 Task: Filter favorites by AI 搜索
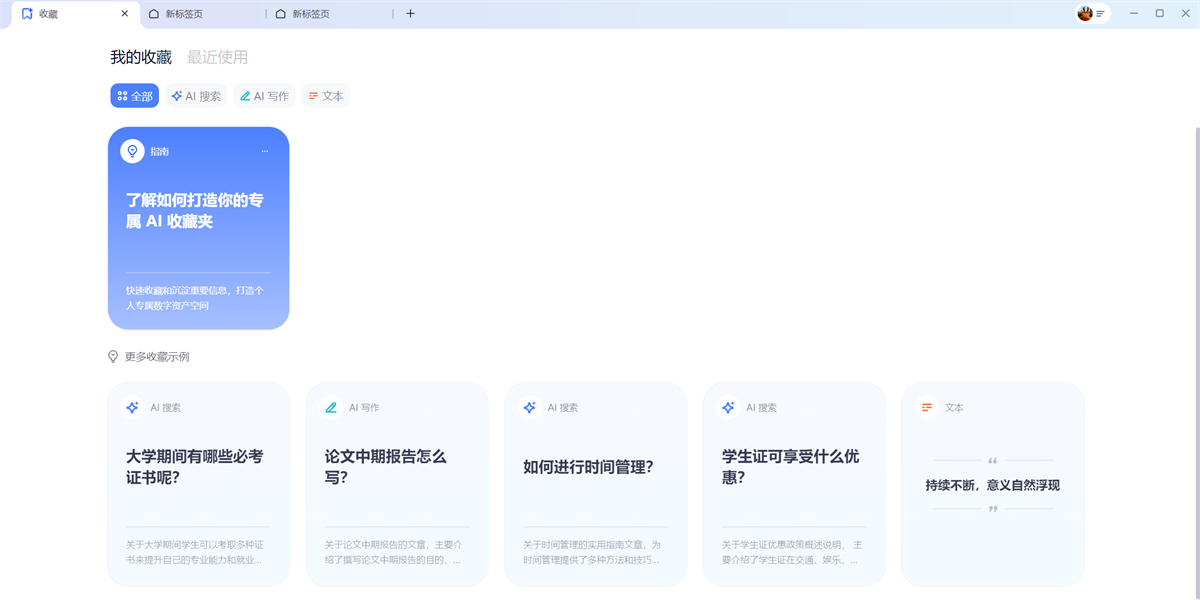click(196, 96)
